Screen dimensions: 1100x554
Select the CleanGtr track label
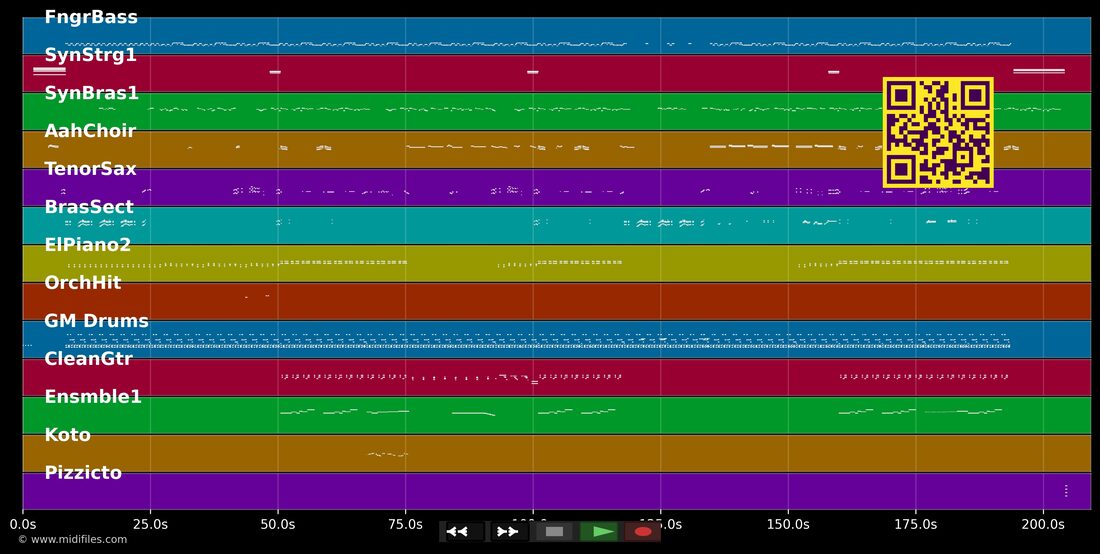pyautogui.click(x=88, y=359)
